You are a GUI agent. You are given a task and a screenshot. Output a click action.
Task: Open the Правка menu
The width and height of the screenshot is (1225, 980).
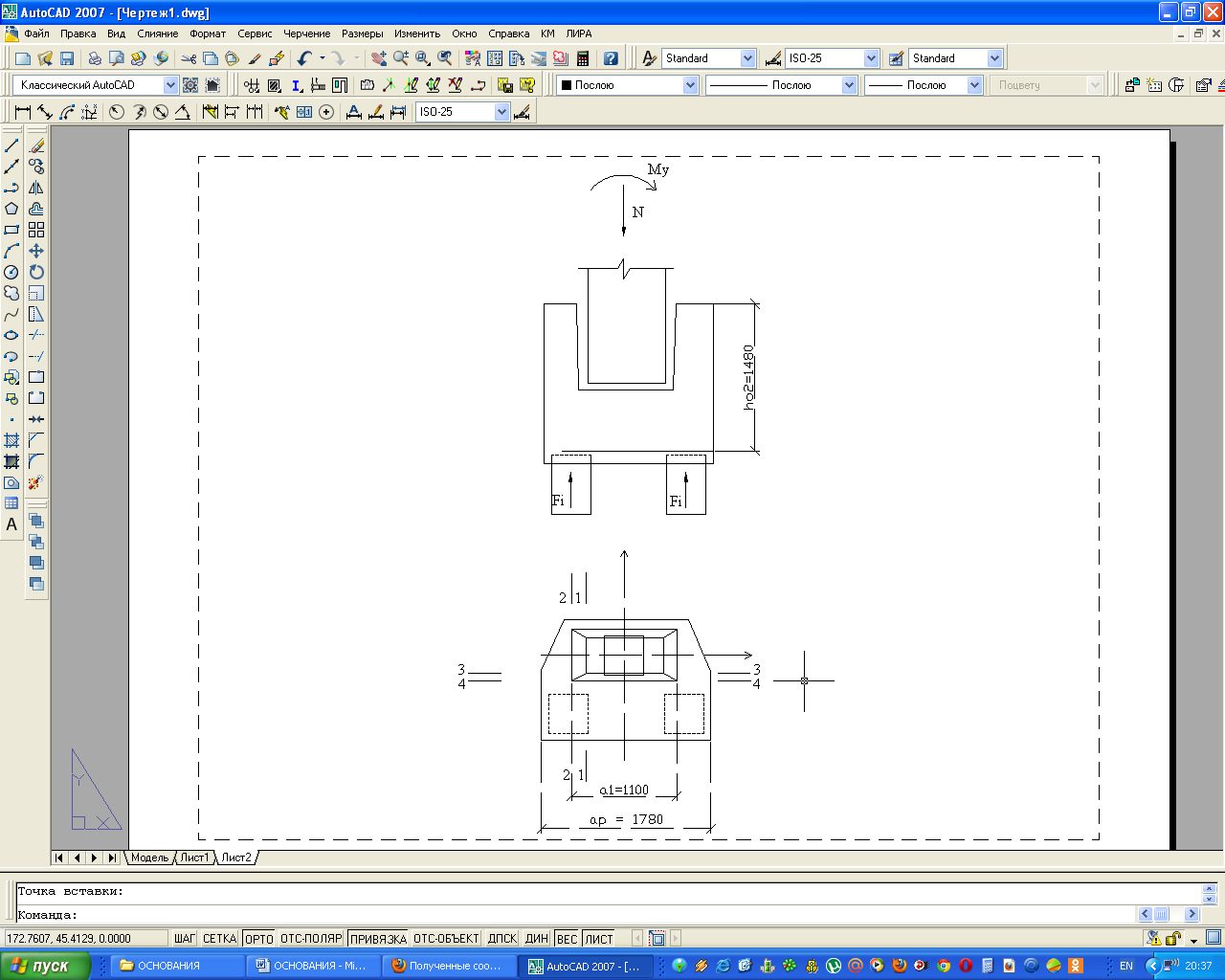[78, 33]
